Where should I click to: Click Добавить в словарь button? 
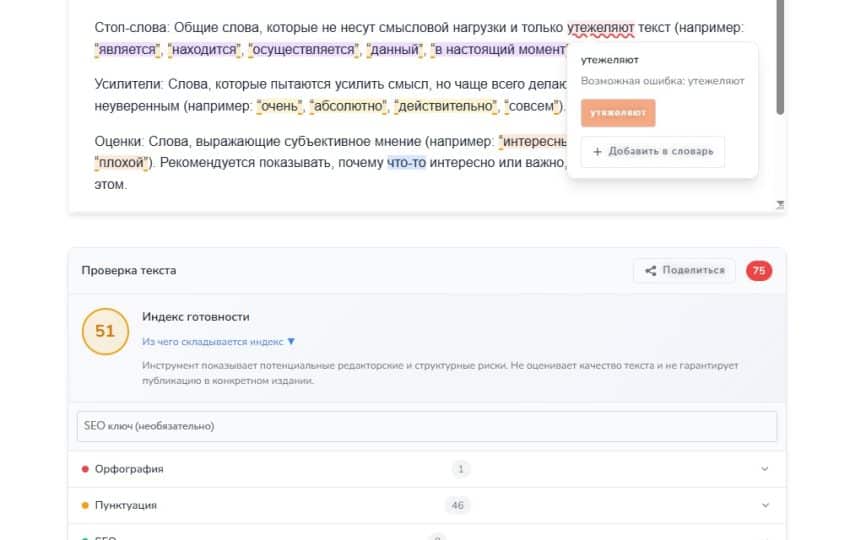click(x=653, y=152)
